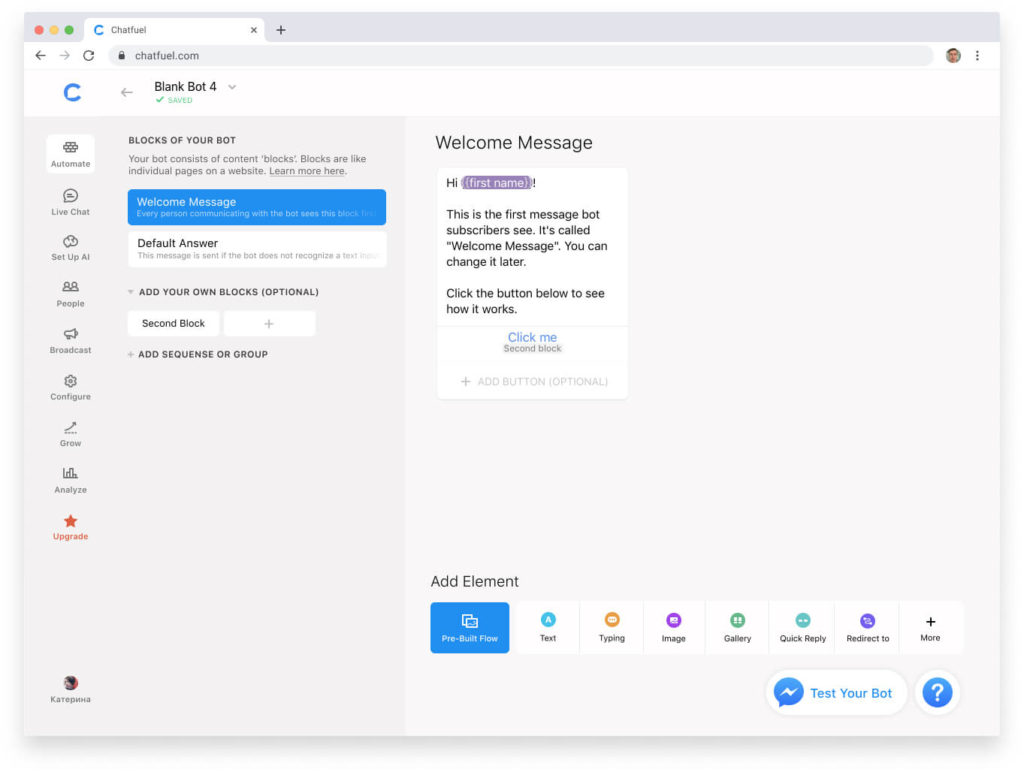The image size is (1024, 772).
Task: Add a Typing element
Action: (612, 628)
